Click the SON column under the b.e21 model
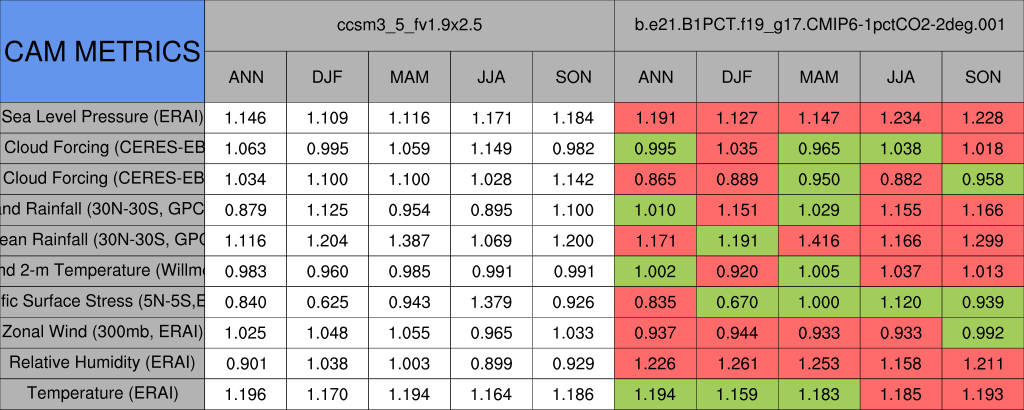1024x410 pixels. pyautogui.click(x=983, y=77)
